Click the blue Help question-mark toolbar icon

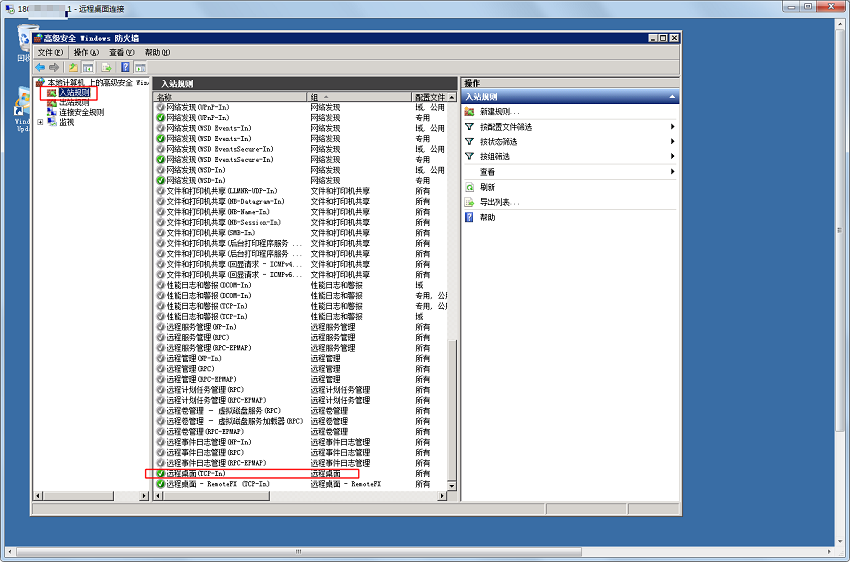(x=125, y=67)
